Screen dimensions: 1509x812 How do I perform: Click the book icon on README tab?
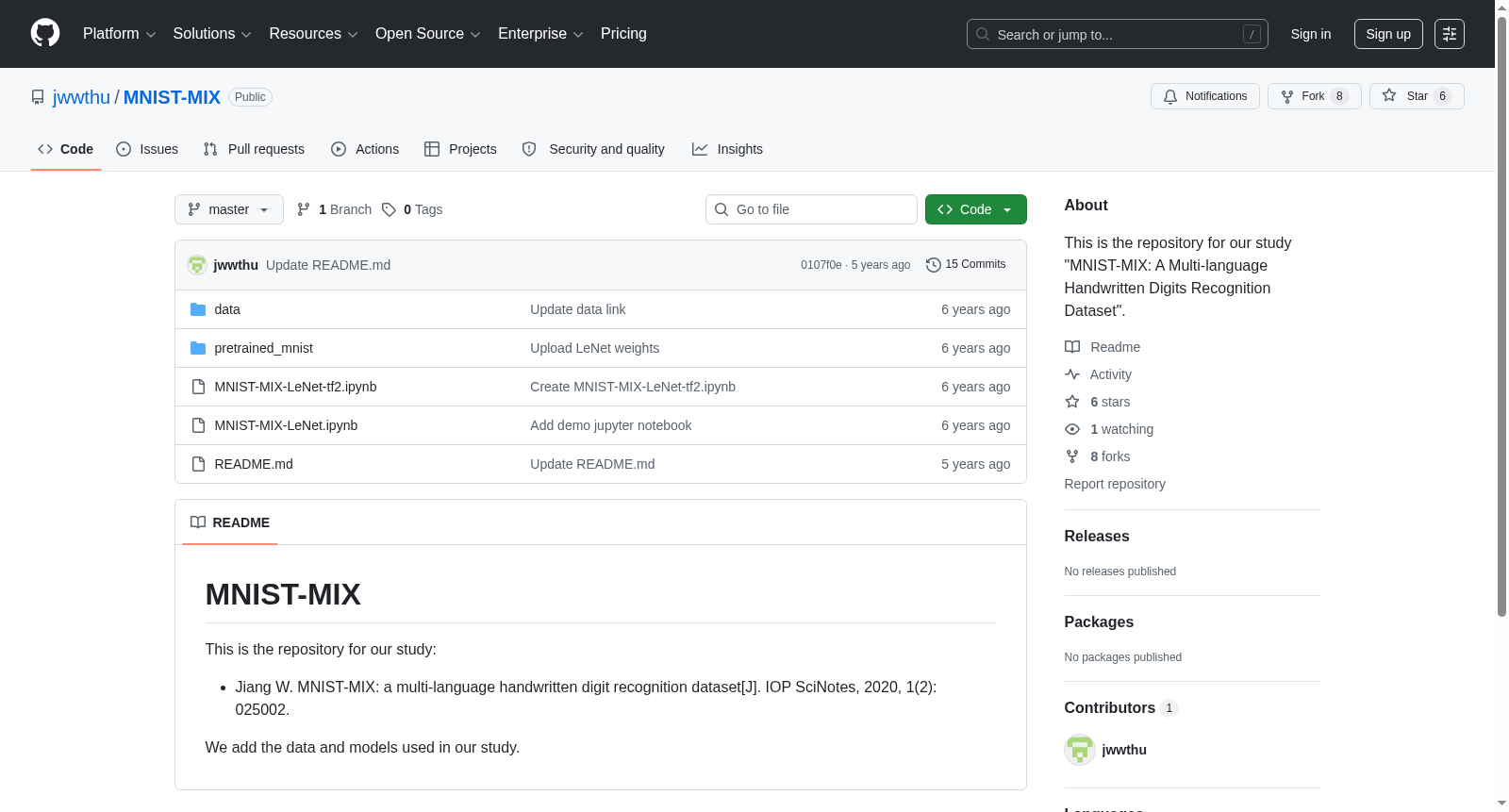[198, 522]
